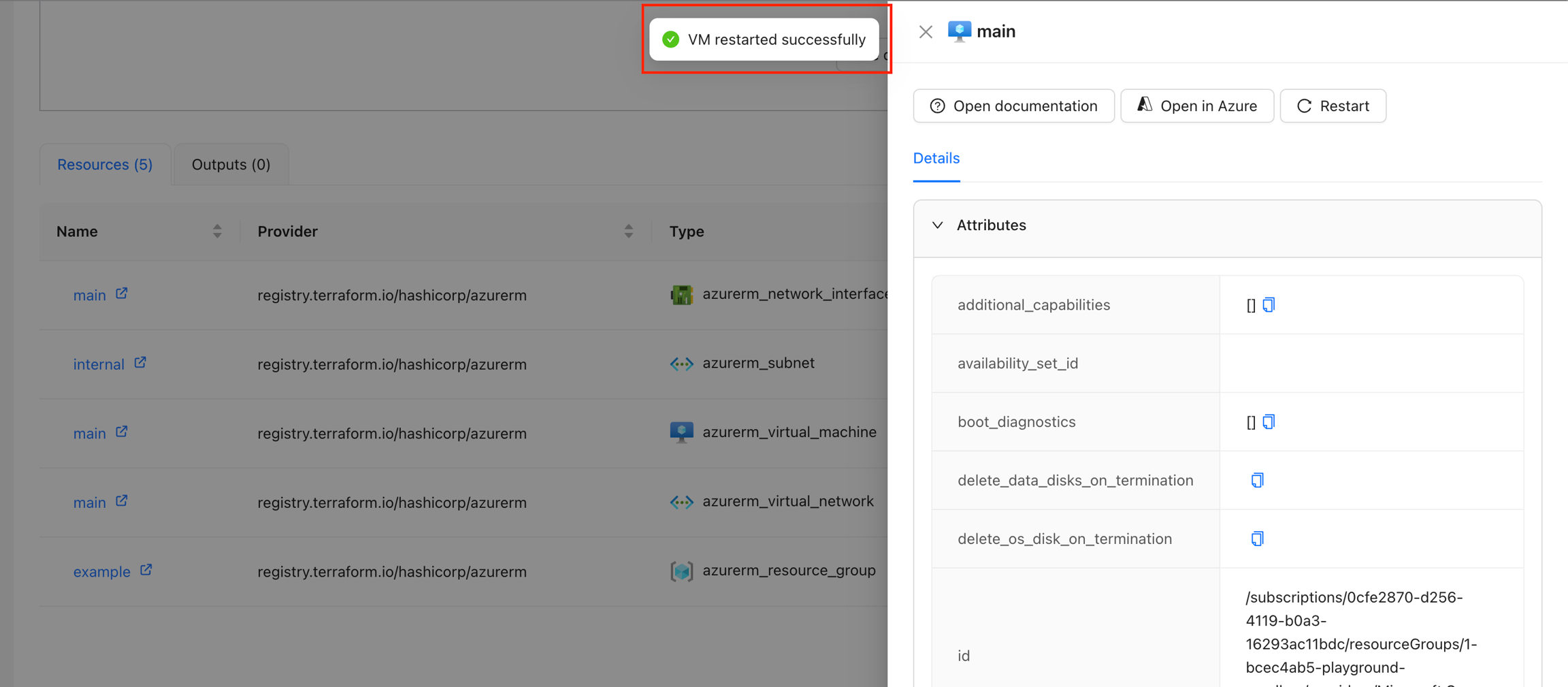Select the Details tab
1568x687 pixels.
[x=936, y=158]
